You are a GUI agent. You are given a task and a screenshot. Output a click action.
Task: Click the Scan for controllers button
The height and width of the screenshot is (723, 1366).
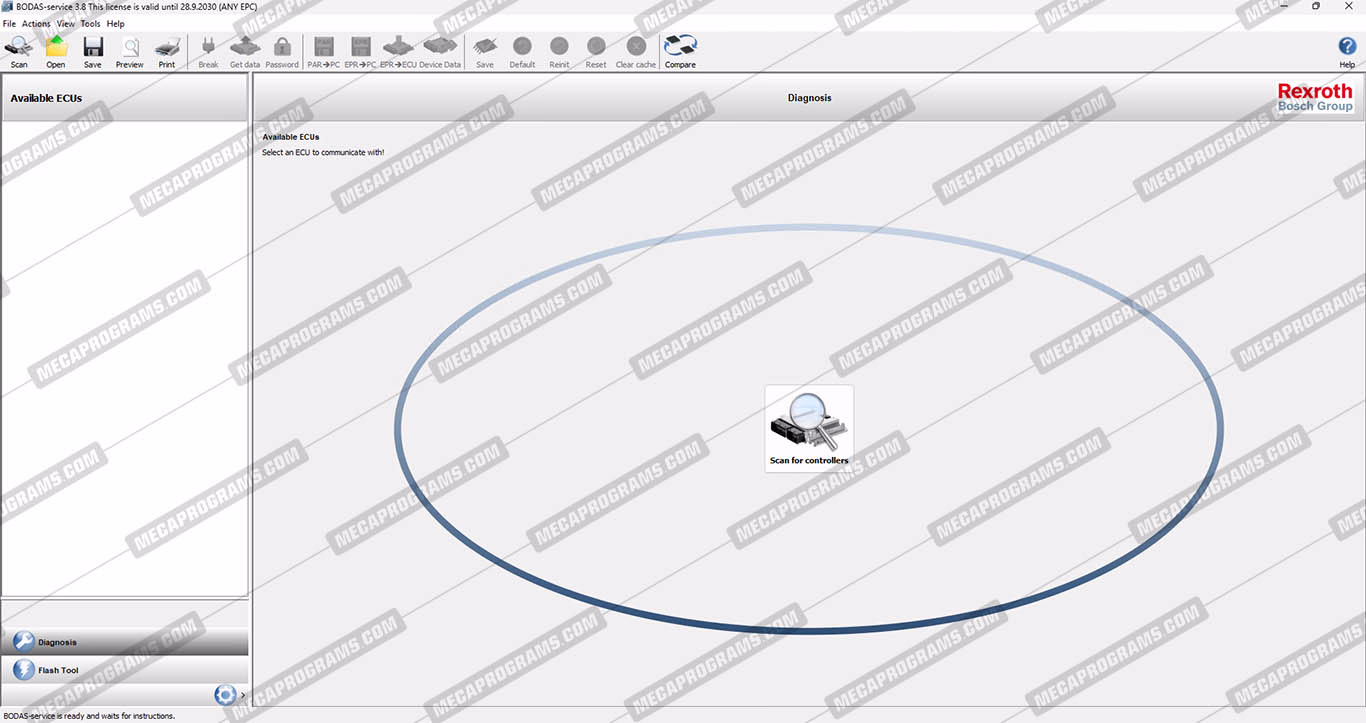click(x=809, y=428)
